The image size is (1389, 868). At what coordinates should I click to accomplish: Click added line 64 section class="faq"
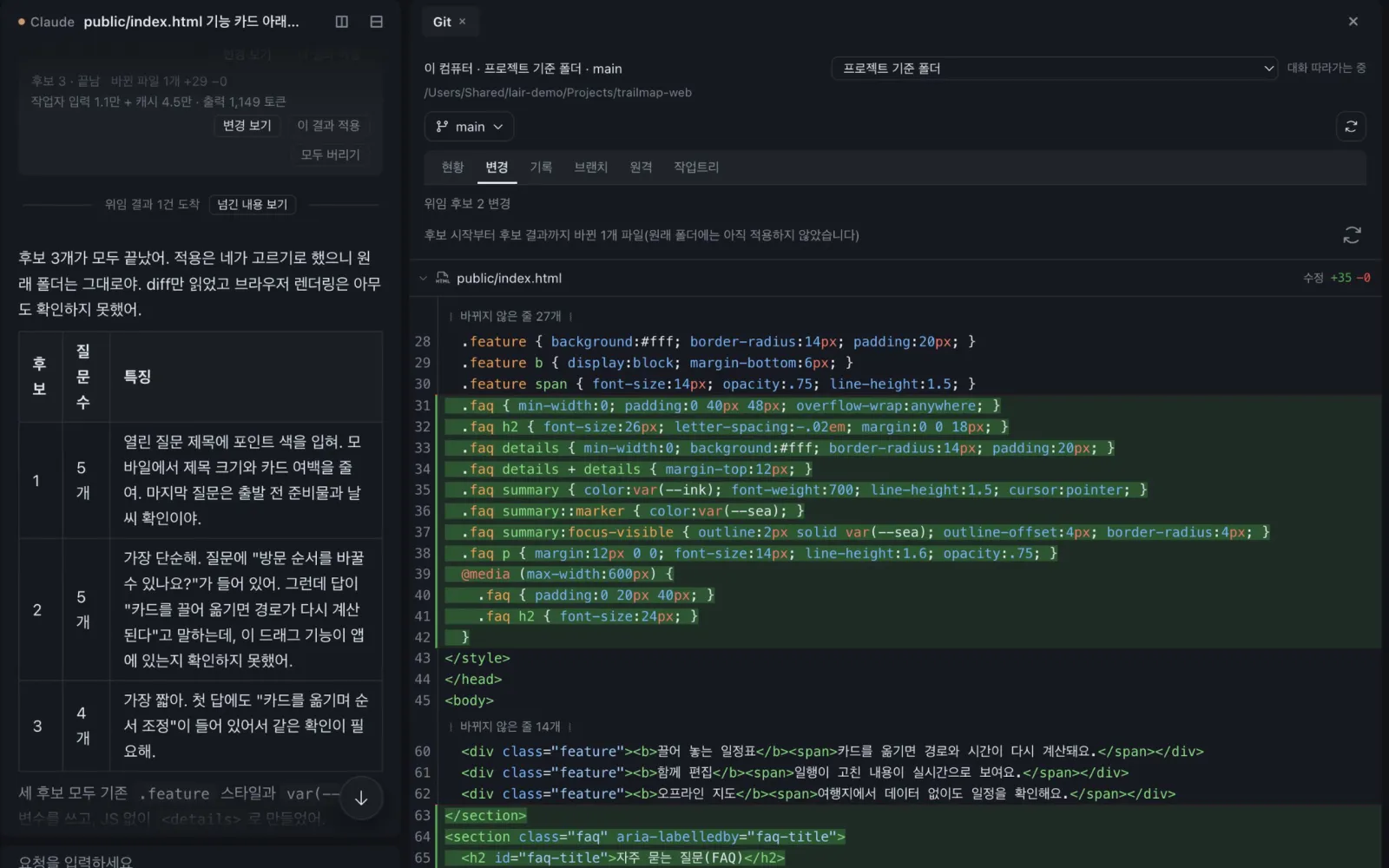[x=645, y=837]
